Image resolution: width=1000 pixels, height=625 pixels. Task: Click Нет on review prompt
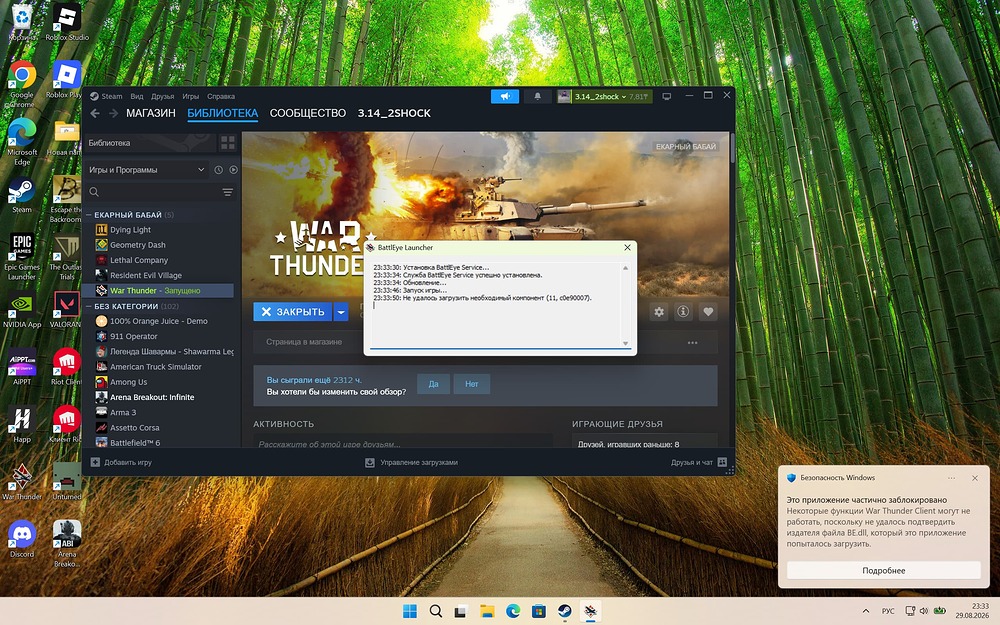[x=471, y=384]
